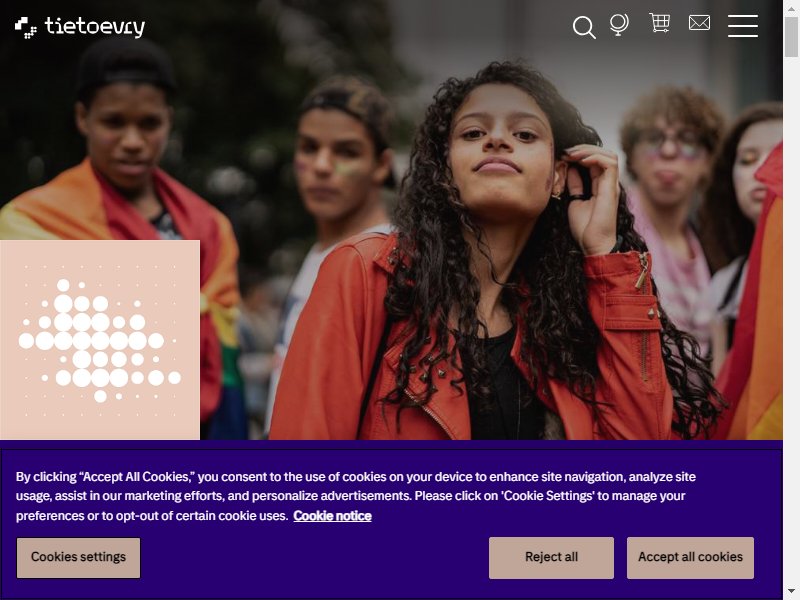The image size is (800, 600).
Task: Click the cookie consent banner text
Action: pyautogui.click(x=356, y=496)
